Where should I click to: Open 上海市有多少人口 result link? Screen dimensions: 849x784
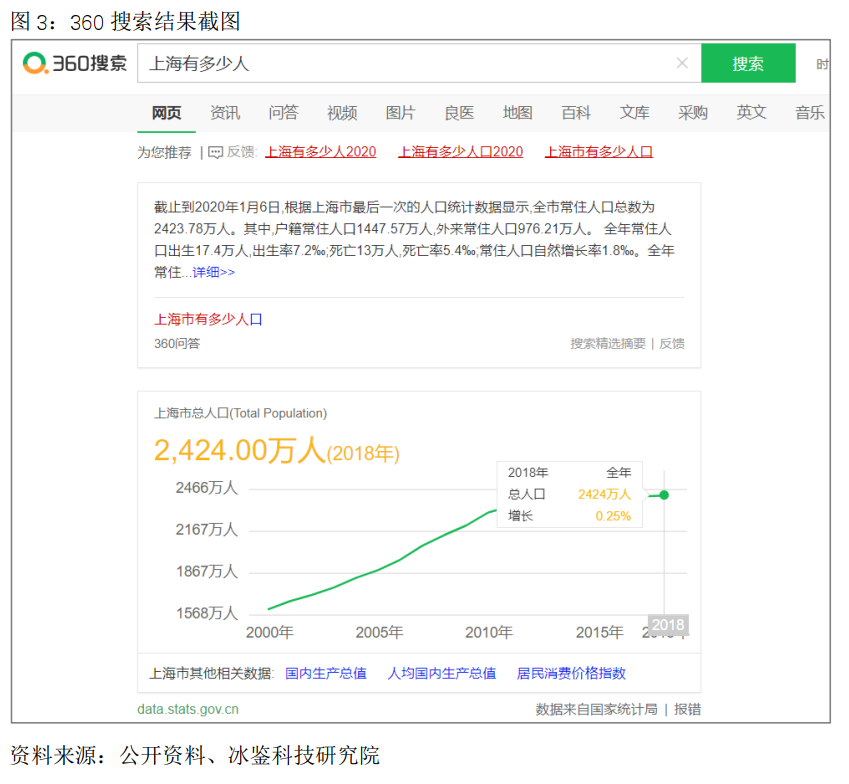tap(208, 319)
